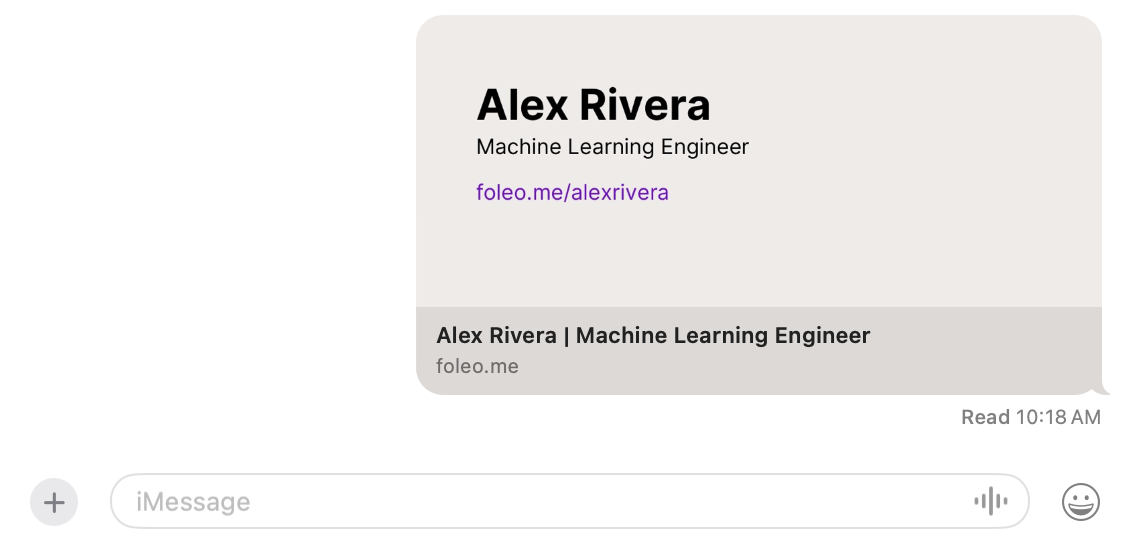Open the emoji picker smiley icon

(x=1080, y=502)
